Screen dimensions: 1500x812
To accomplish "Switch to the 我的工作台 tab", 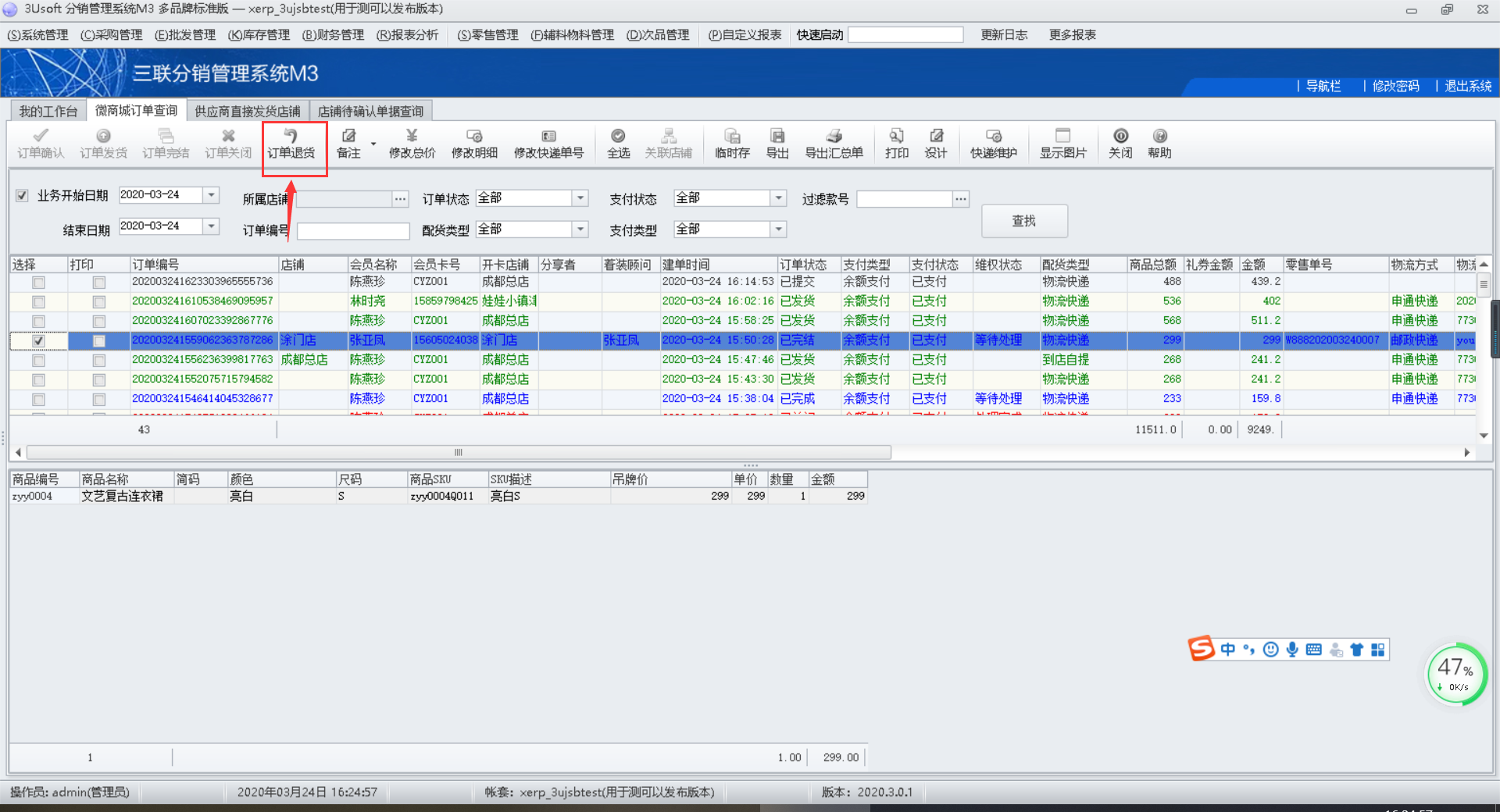I will coord(48,111).
